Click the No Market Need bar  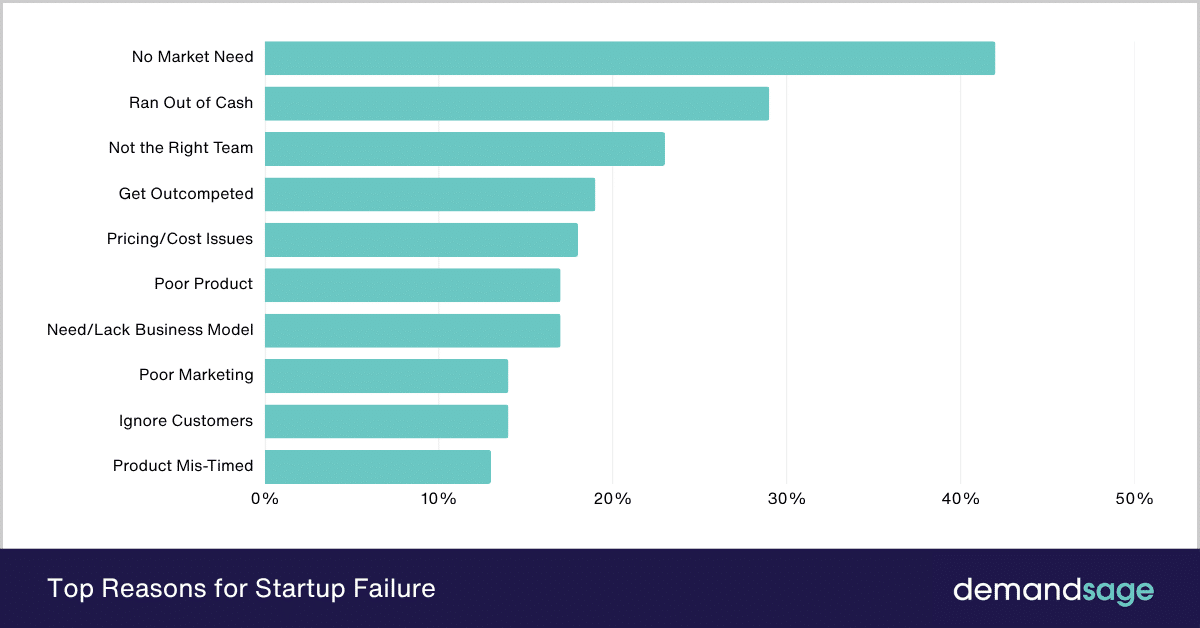pos(629,58)
